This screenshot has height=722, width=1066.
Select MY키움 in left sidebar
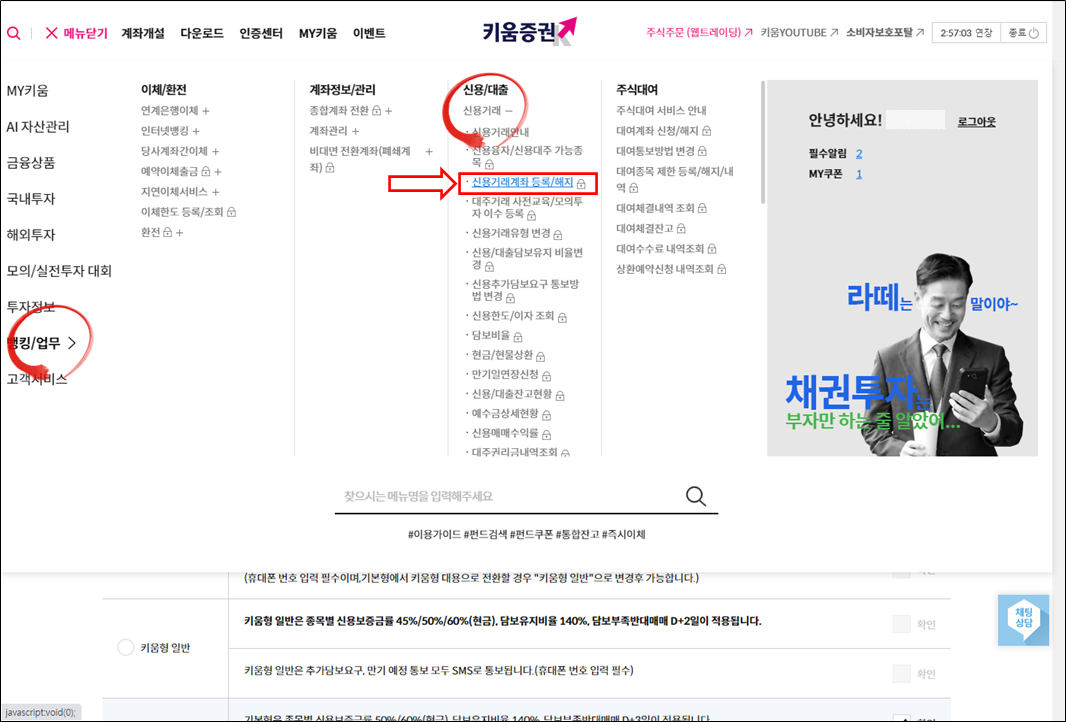coord(27,90)
